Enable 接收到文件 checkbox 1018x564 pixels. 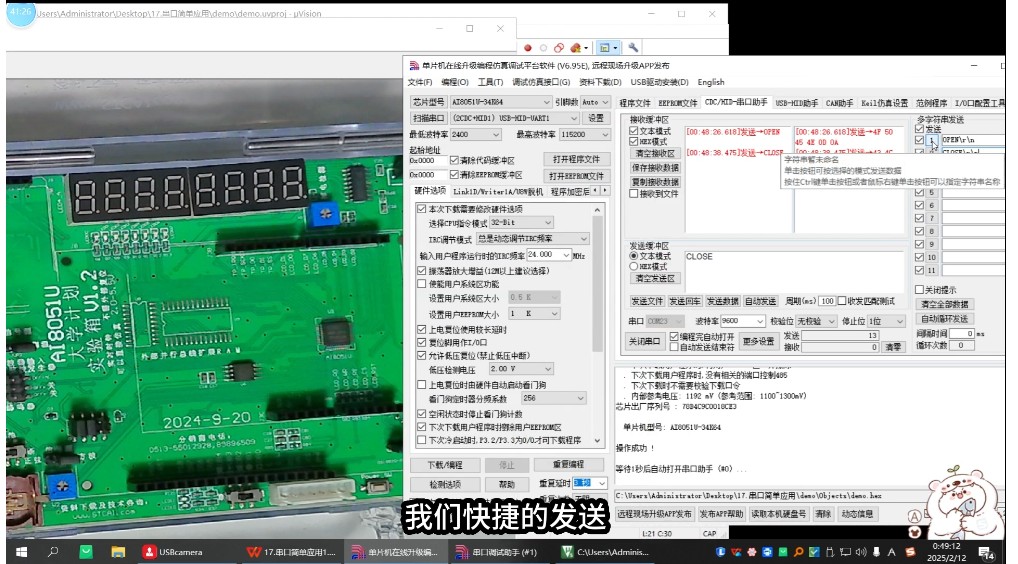click(x=634, y=193)
